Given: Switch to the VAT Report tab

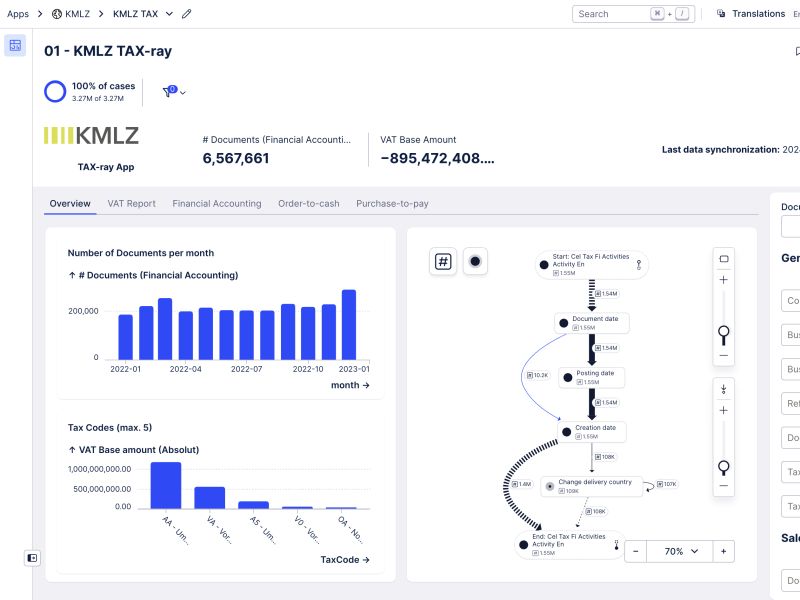Looking at the screenshot, I should pyautogui.click(x=131, y=203).
